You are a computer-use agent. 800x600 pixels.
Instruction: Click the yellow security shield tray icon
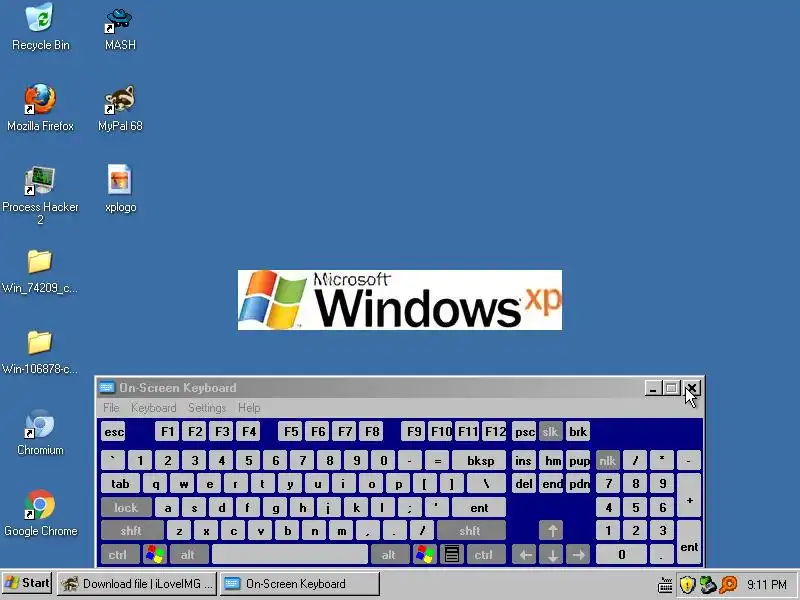pos(687,585)
